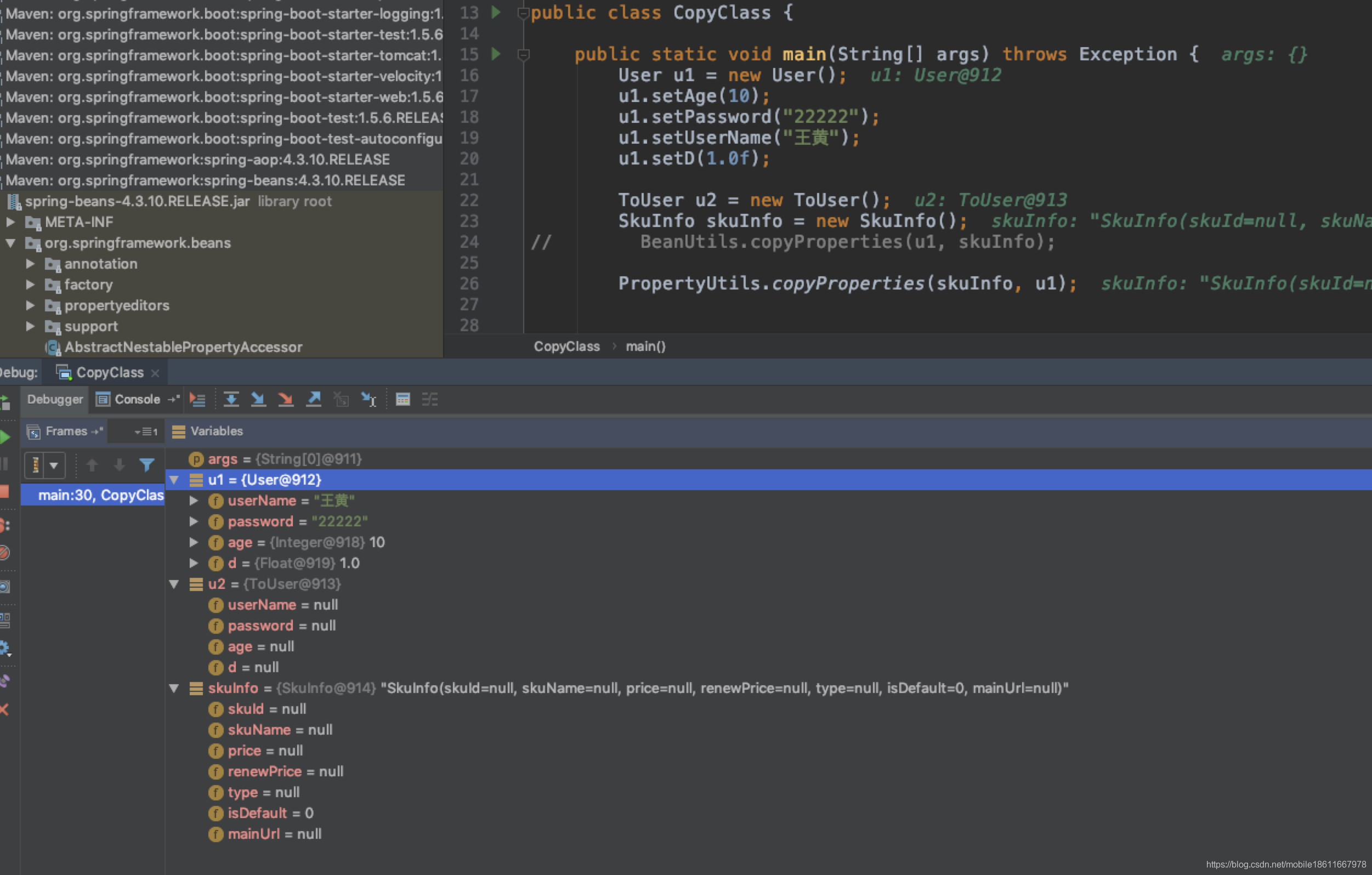Image resolution: width=1372 pixels, height=875 pixels.
Task: Click the Trace Current Stream Chain icon
Action: 429,399
